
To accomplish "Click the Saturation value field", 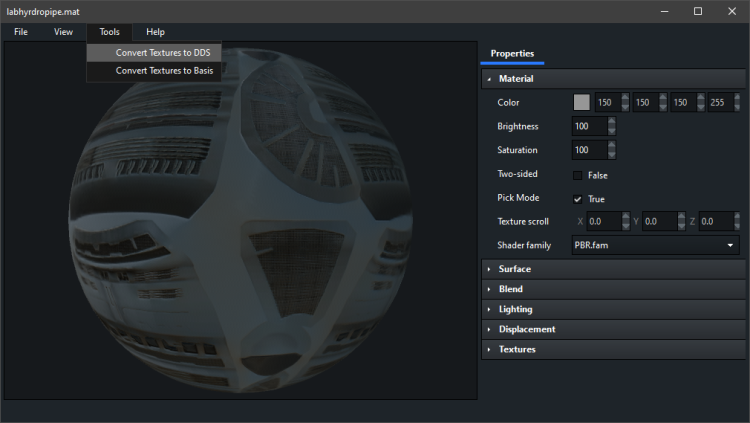I will point(589,151).
